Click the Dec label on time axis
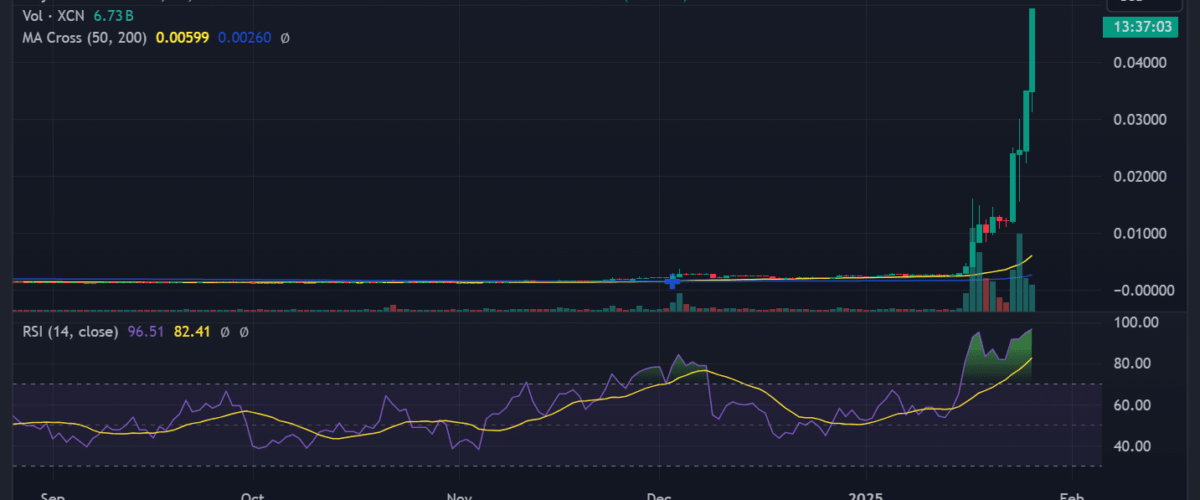The image size is (1200, 500). click(x=658, y=494)
